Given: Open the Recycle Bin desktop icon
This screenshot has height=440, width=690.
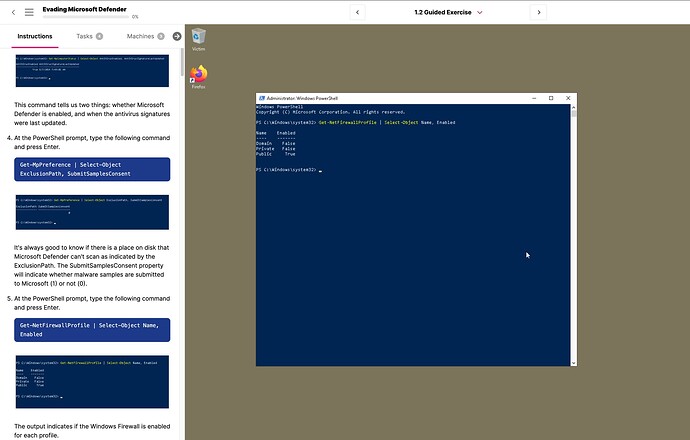Looking at the screenshot, I should click(x=198, y=40).
